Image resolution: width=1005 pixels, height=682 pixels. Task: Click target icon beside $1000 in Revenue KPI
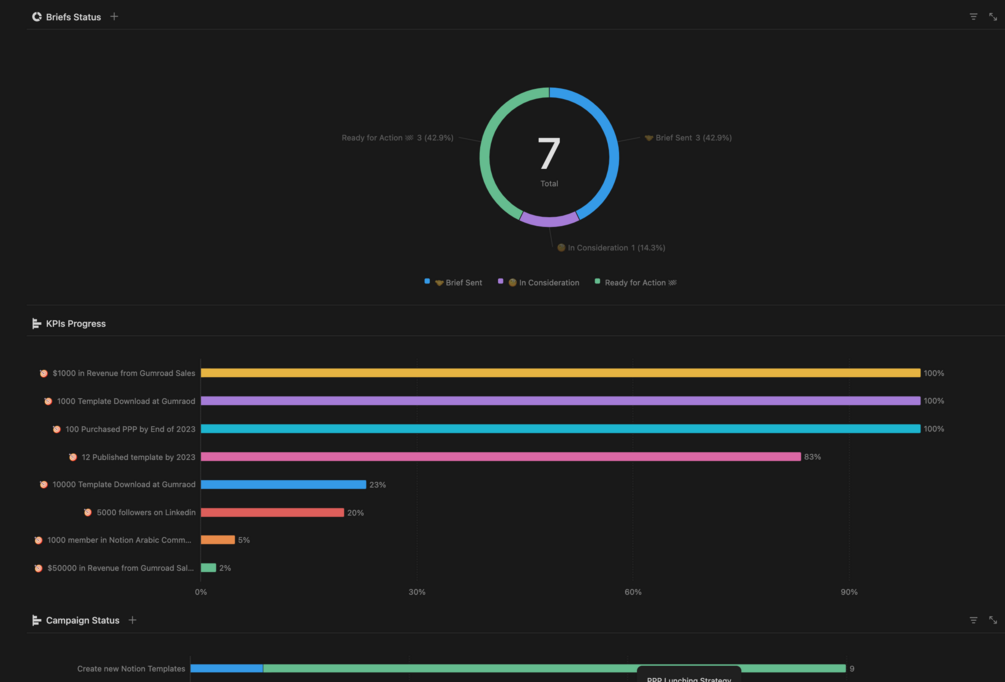pos(44,373)
